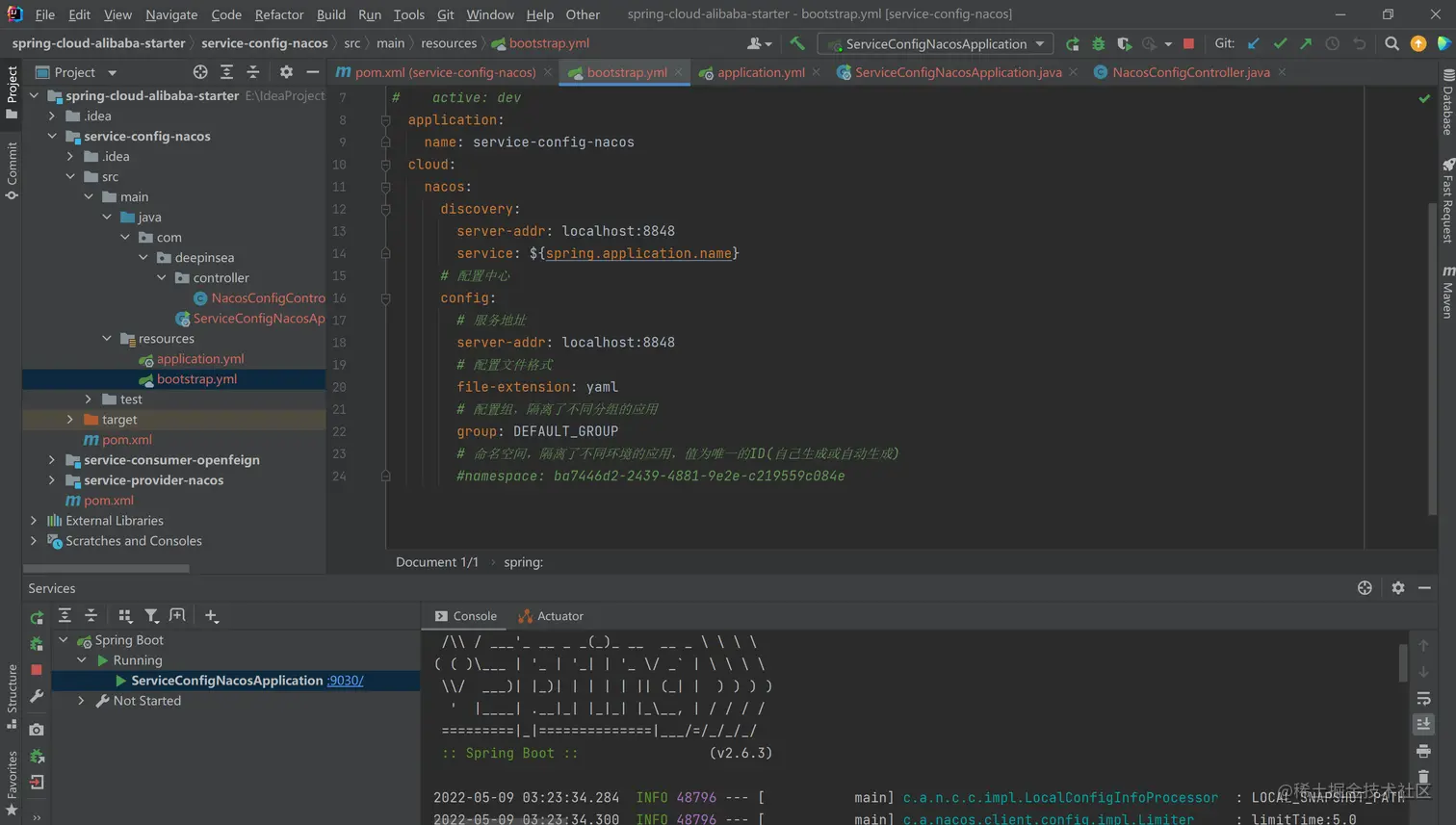The image size is (1456, 825).
Task: Open Search Everywhere magnifier icon
Action: click(1391, 43)
